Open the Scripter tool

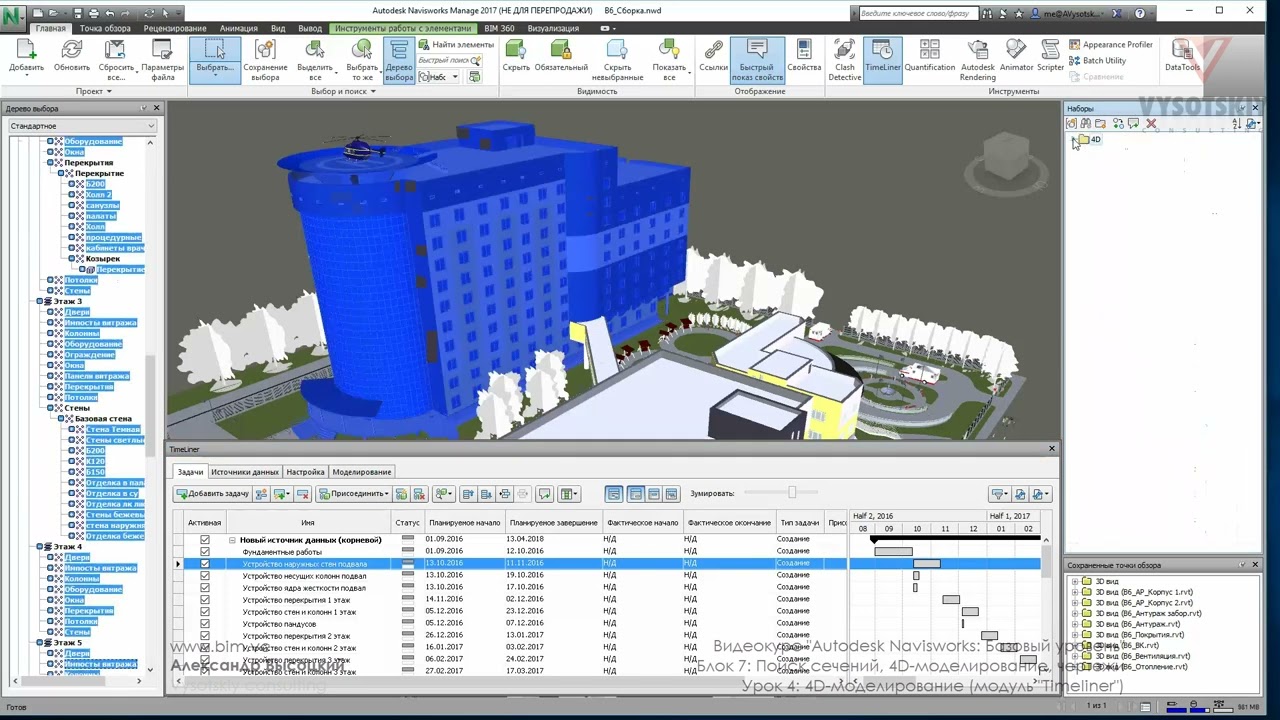click(x=1050, y=56)
